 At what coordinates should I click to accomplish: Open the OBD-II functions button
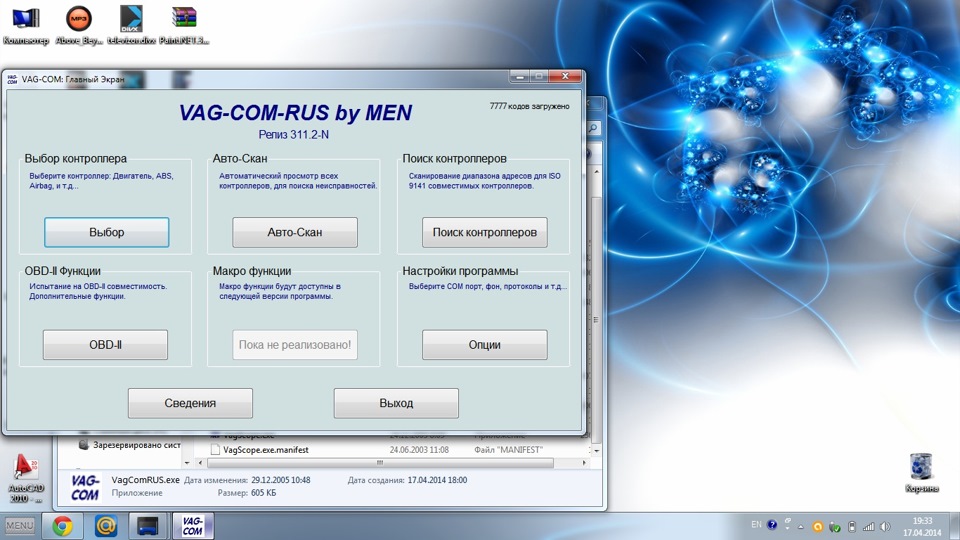pyautogui.click(x=105, y=345)
